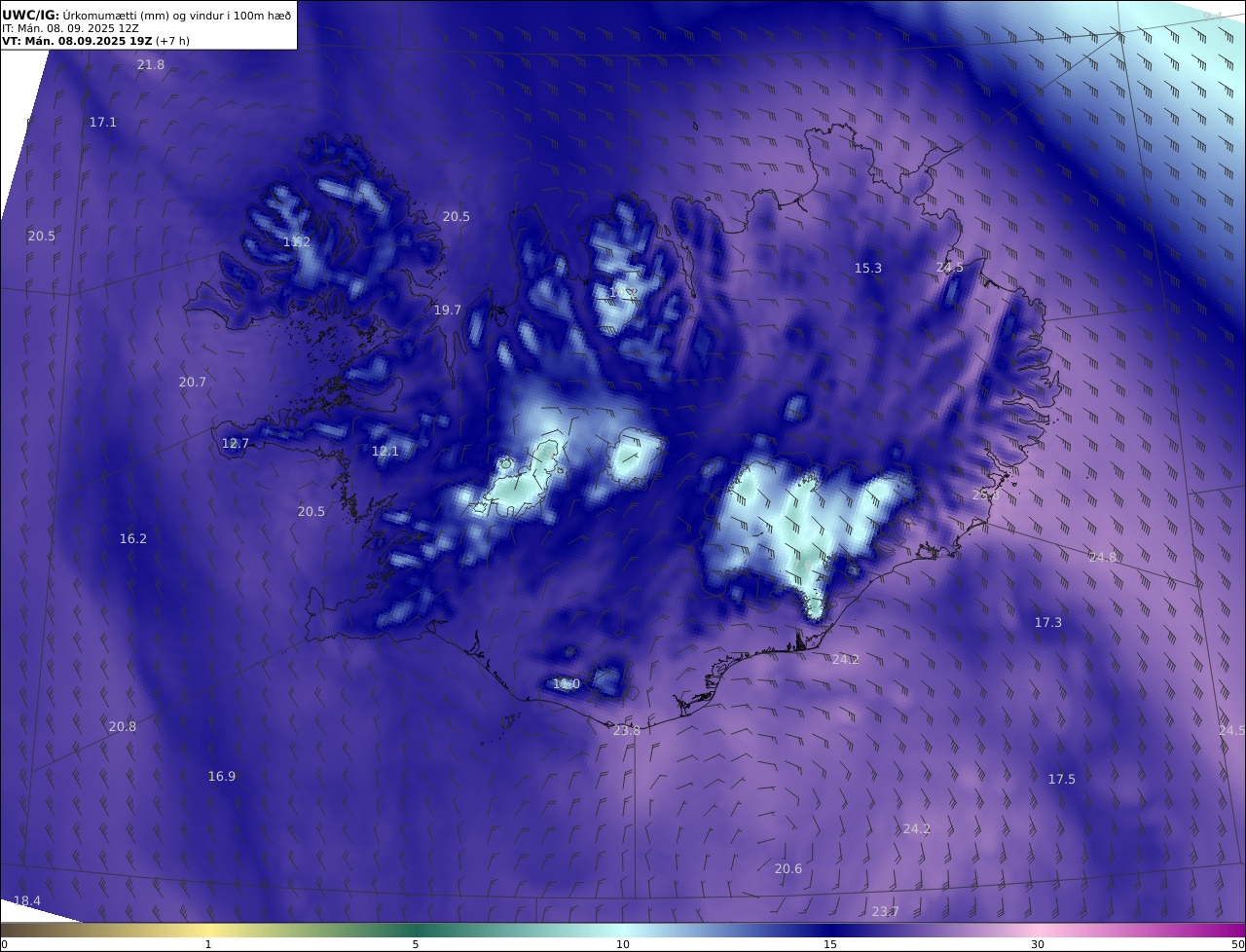Click the map value 12.1
This screenshot has width=1246, height=952.
[385, 451]
